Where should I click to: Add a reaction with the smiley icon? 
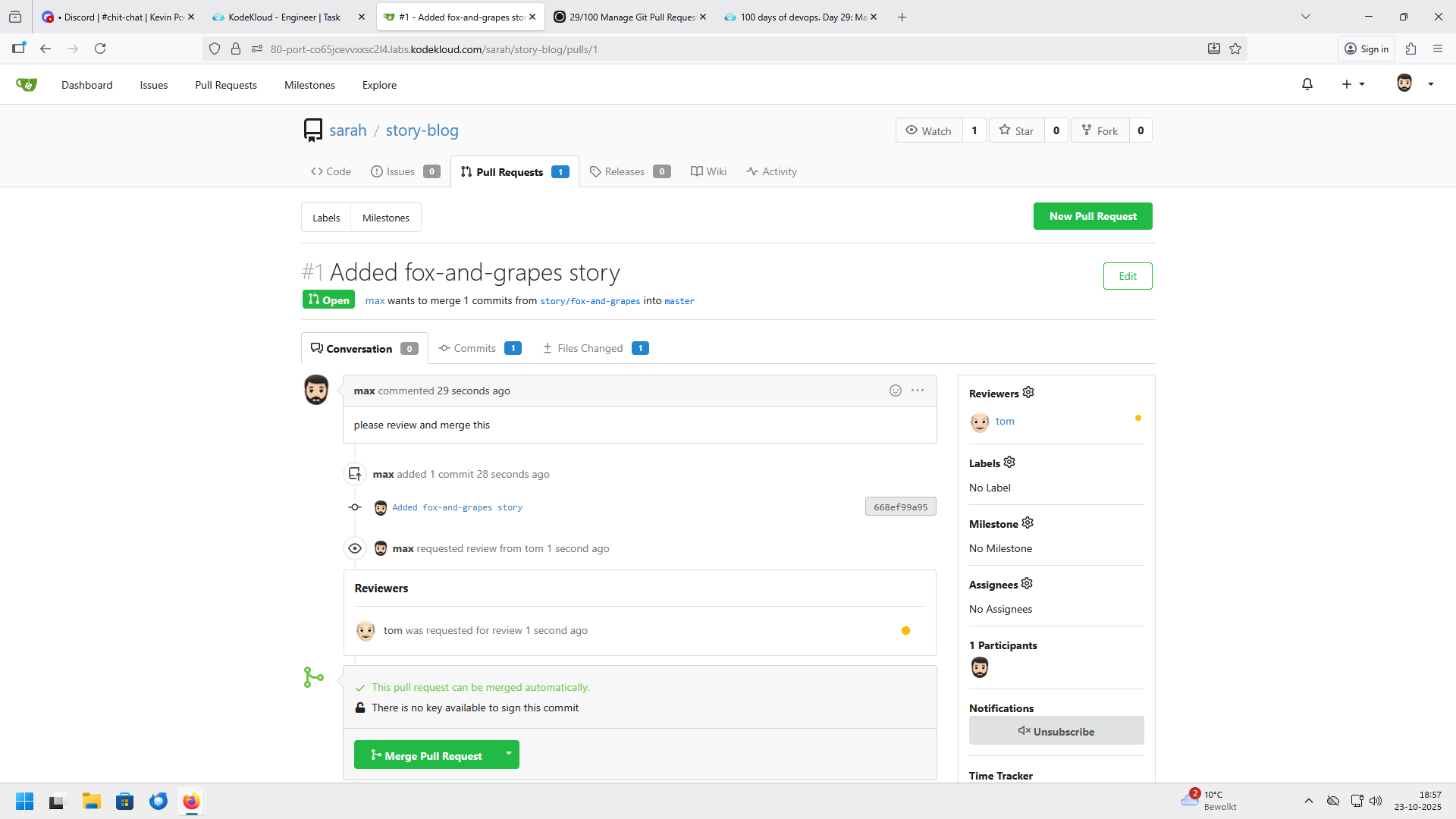(x=896, y=391)
